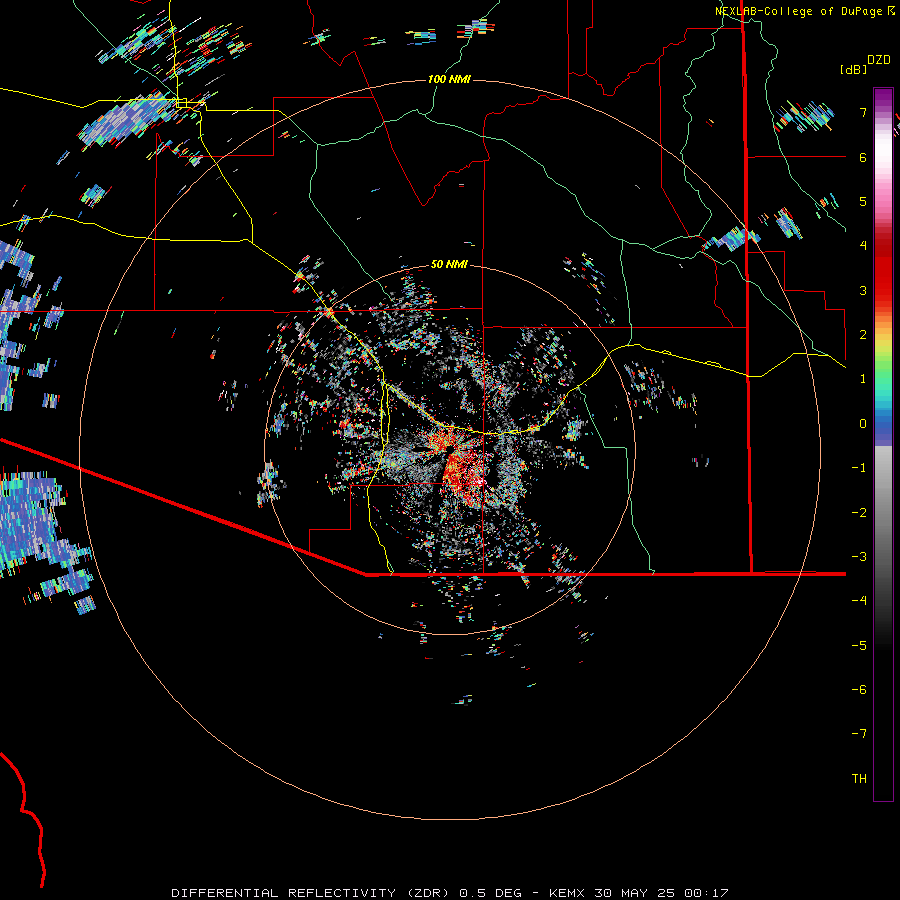Click the 0 dB value on color scale
900x900 pixels.
click(863, 424)
